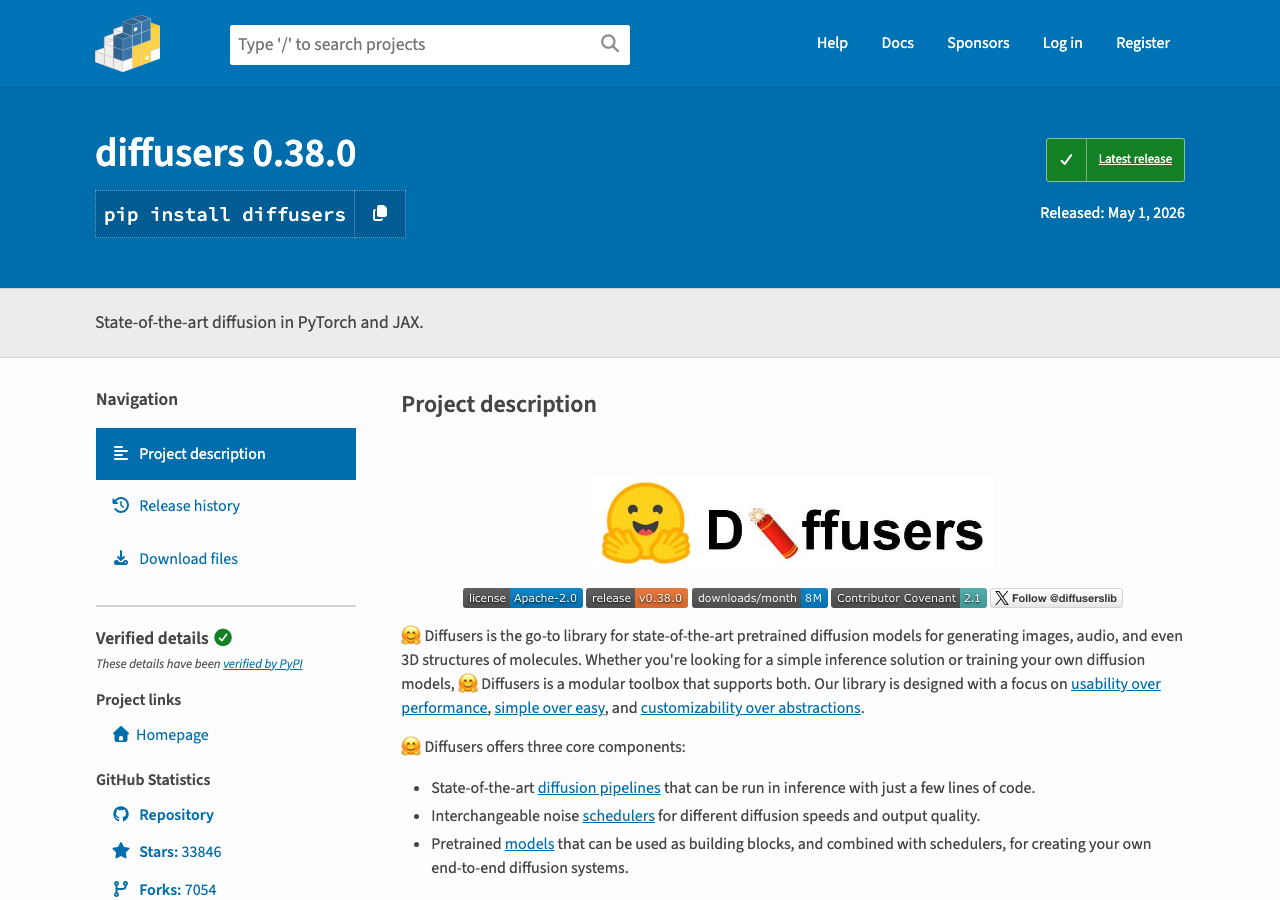
Task: Click the release v0.38.0 badge
Action: pyautogui.click(x=637, y=598)
